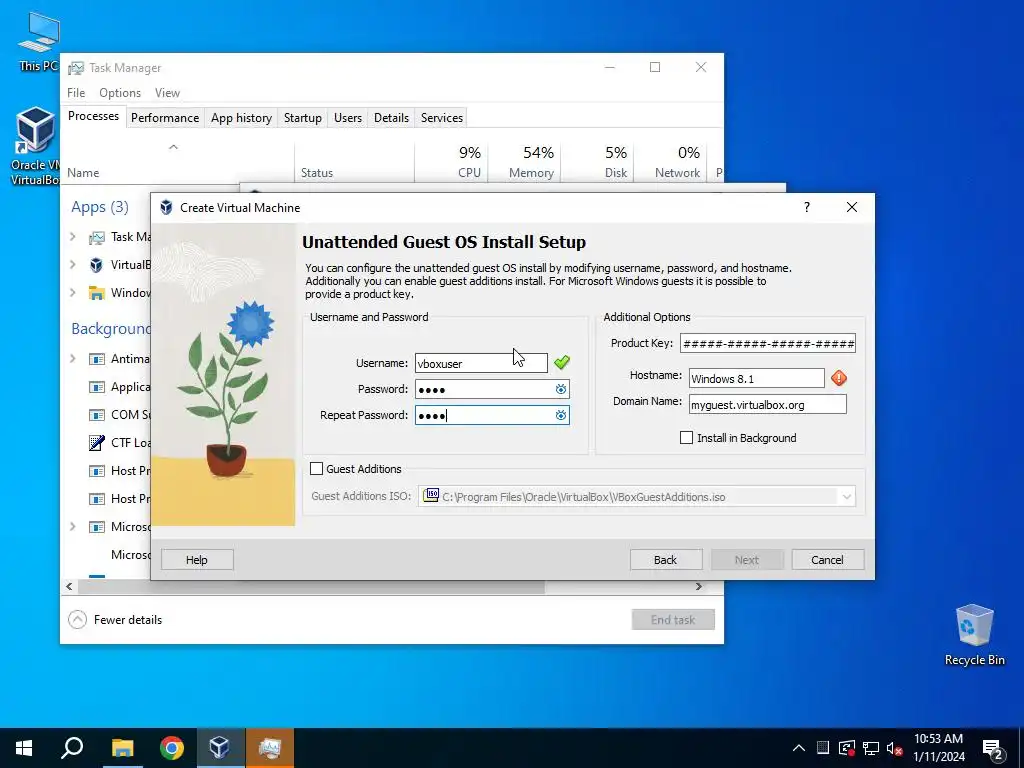Switch to Users tab in Task Manager
1024x768 pixels.
(347, 118)
